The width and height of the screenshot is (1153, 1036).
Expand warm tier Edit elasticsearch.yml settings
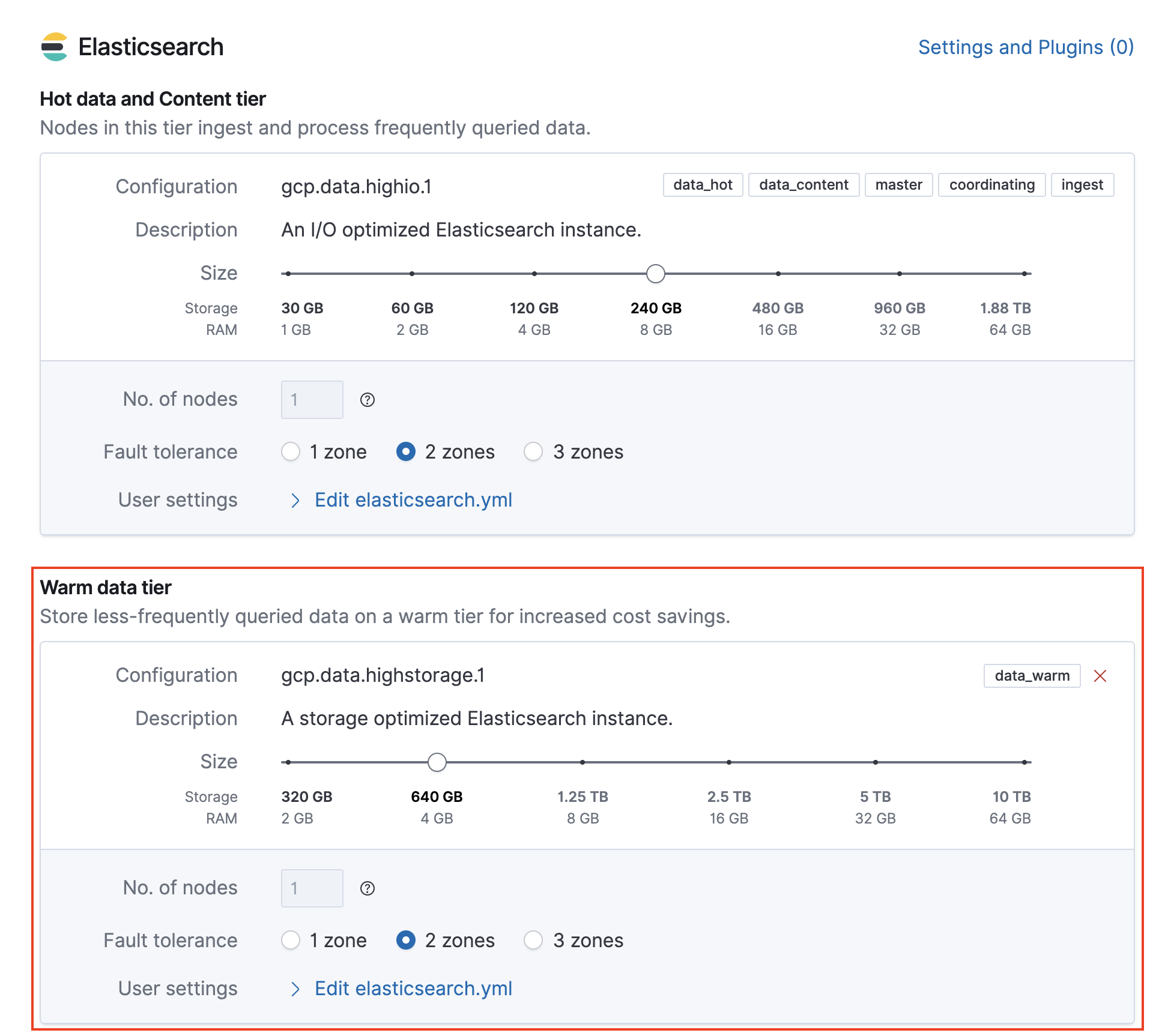click(413, 989)
